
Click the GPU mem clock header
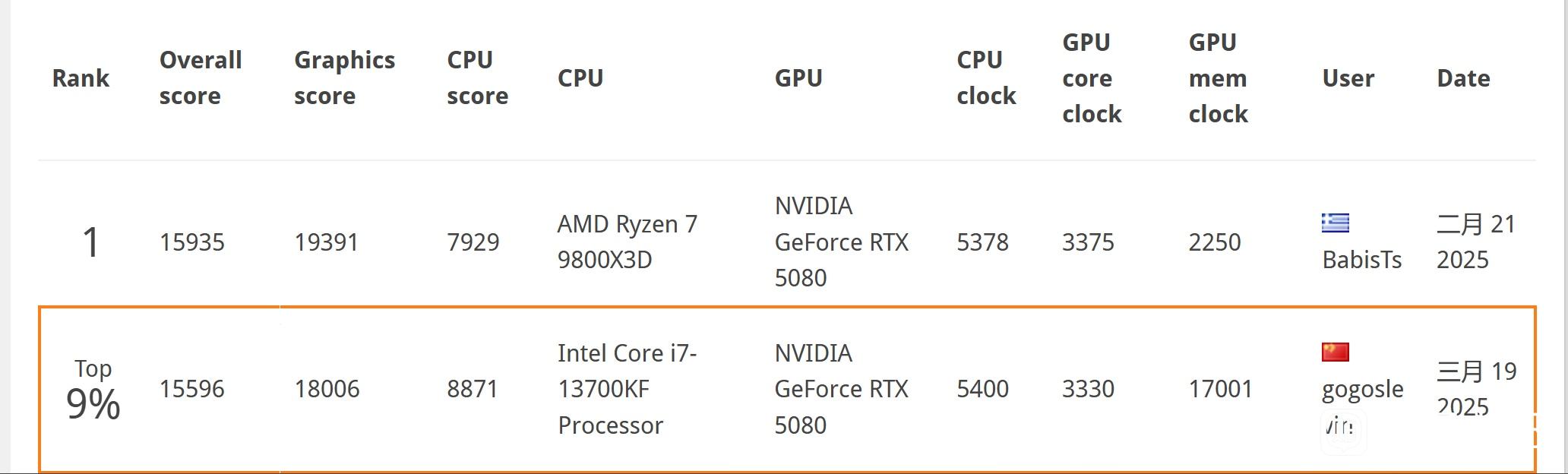1219,77
